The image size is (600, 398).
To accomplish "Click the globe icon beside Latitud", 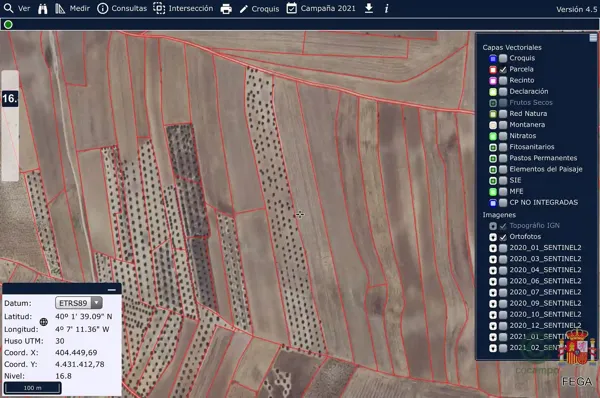I will pos(44,322).
